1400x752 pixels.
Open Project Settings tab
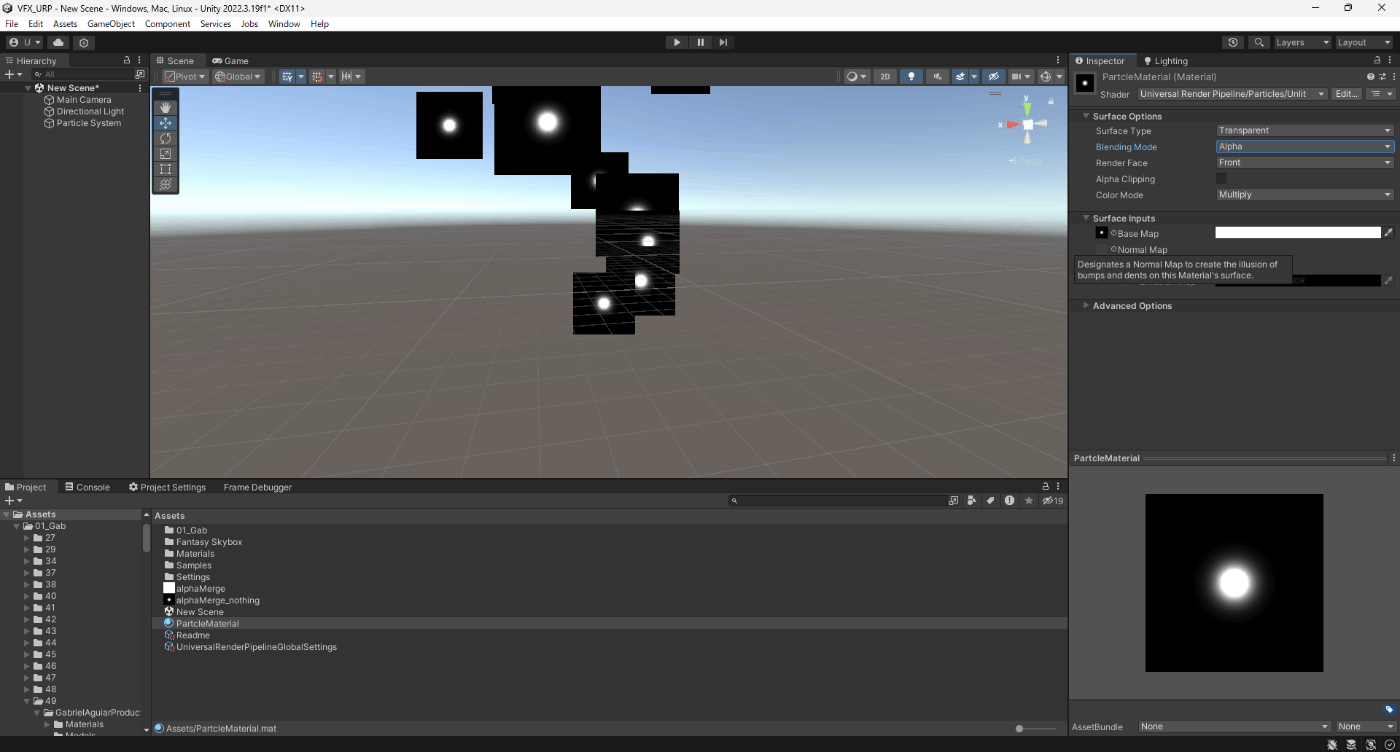[167, 487]
